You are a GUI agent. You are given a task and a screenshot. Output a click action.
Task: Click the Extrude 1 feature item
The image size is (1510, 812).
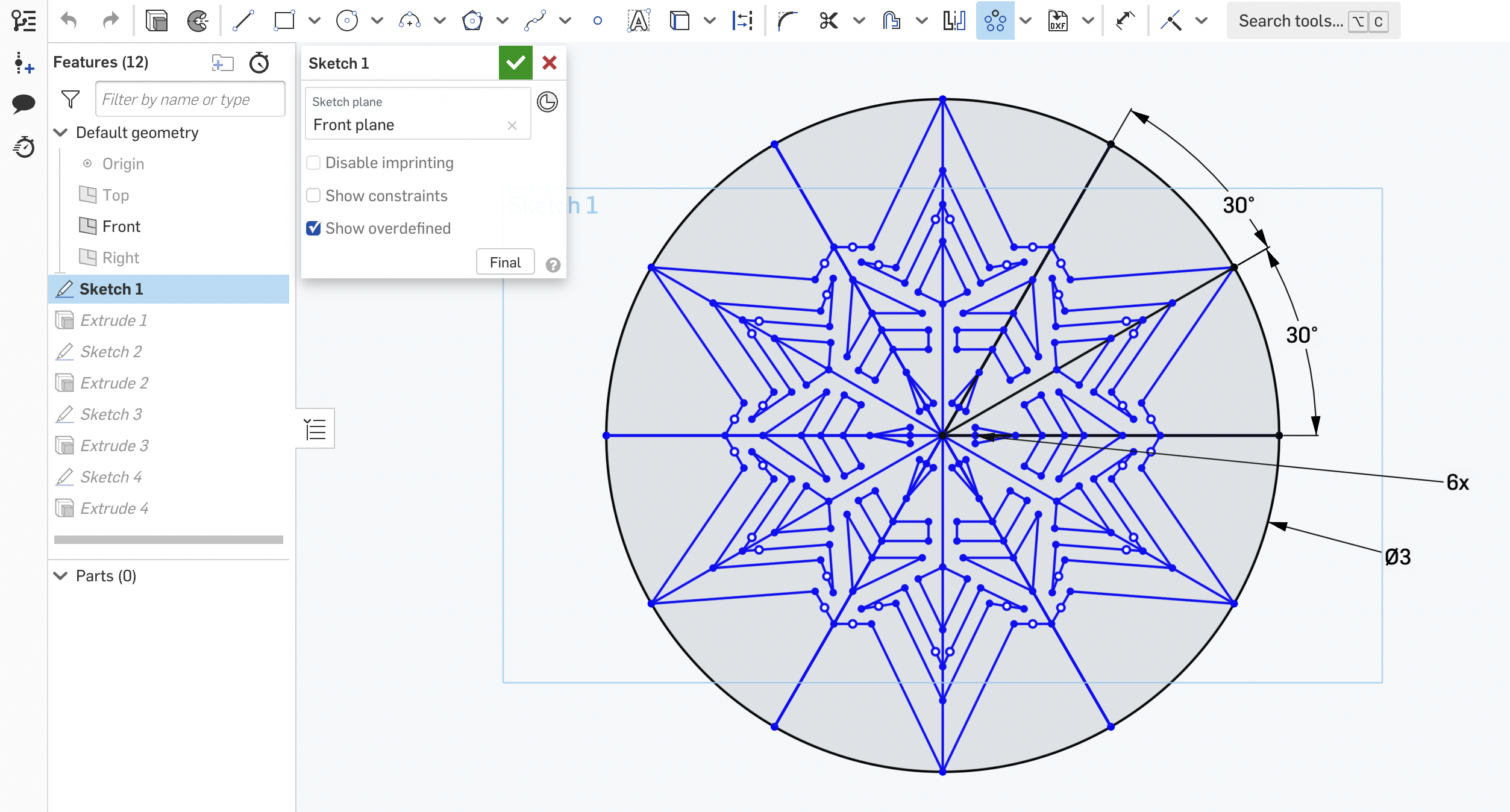pos(114,321)
